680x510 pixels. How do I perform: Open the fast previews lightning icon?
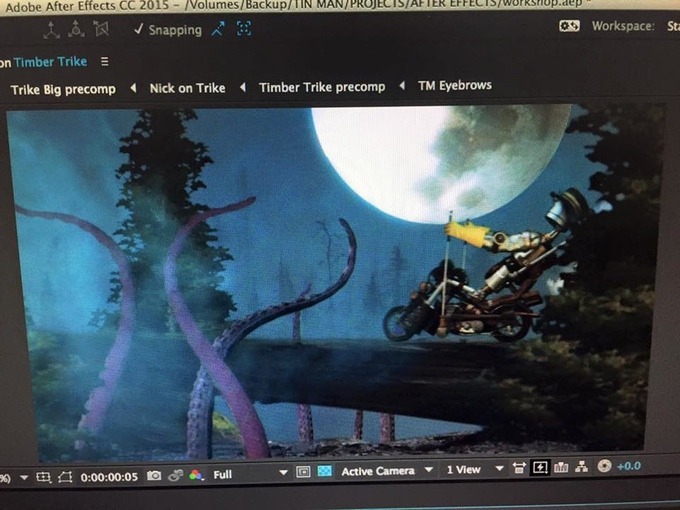539,468
